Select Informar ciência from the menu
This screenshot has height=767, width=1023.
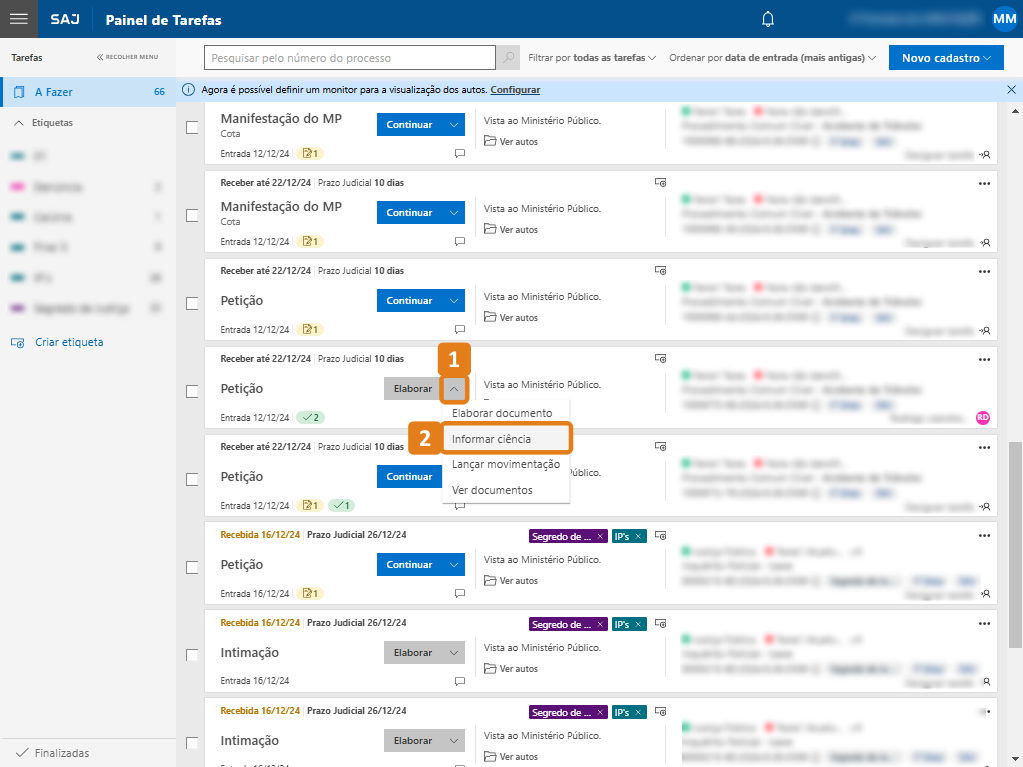pyautogui.click(x=491, y=439)
